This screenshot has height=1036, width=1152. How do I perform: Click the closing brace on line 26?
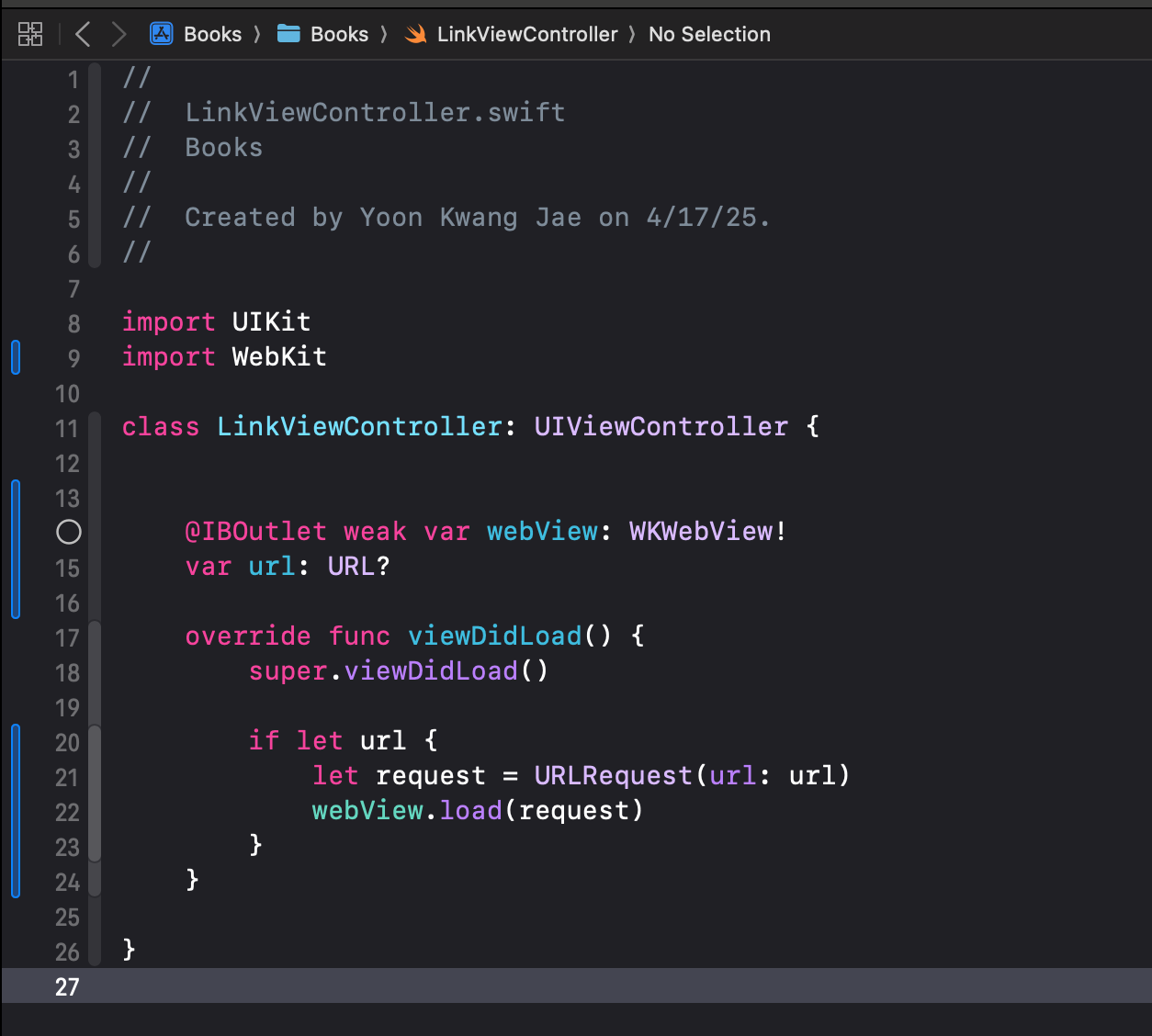coord(130,950)
